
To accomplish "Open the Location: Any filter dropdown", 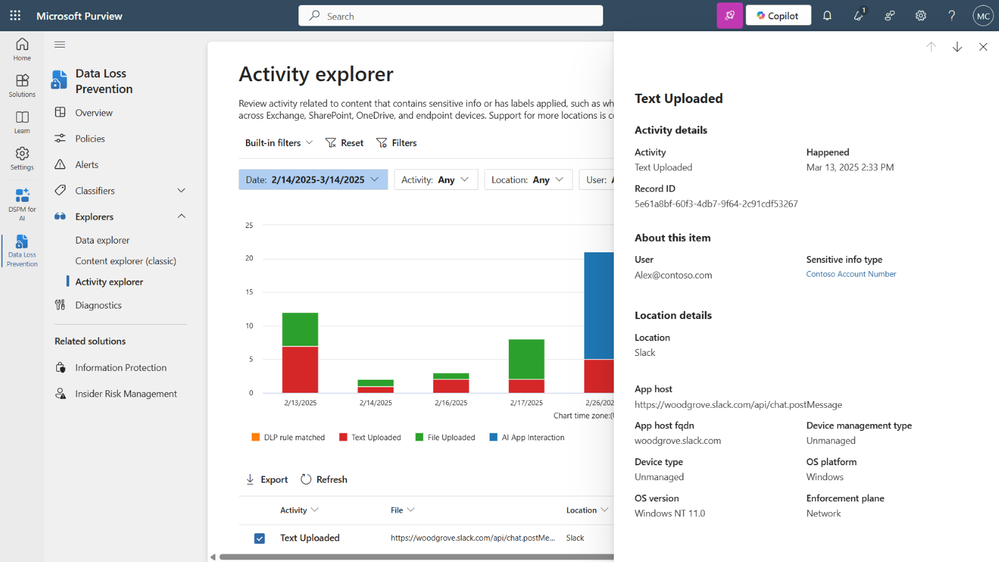I will 528,180.
